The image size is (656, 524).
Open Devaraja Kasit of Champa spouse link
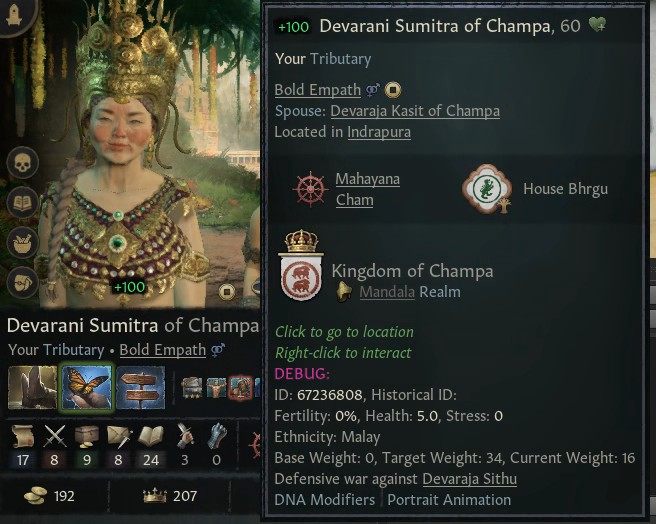[x=415, y=111]
